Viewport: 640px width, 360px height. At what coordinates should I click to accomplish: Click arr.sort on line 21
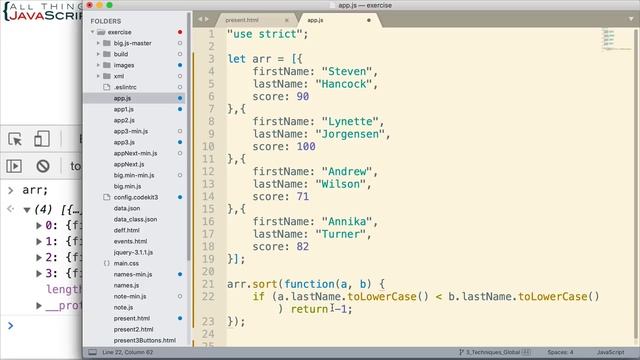click(252, 284)
